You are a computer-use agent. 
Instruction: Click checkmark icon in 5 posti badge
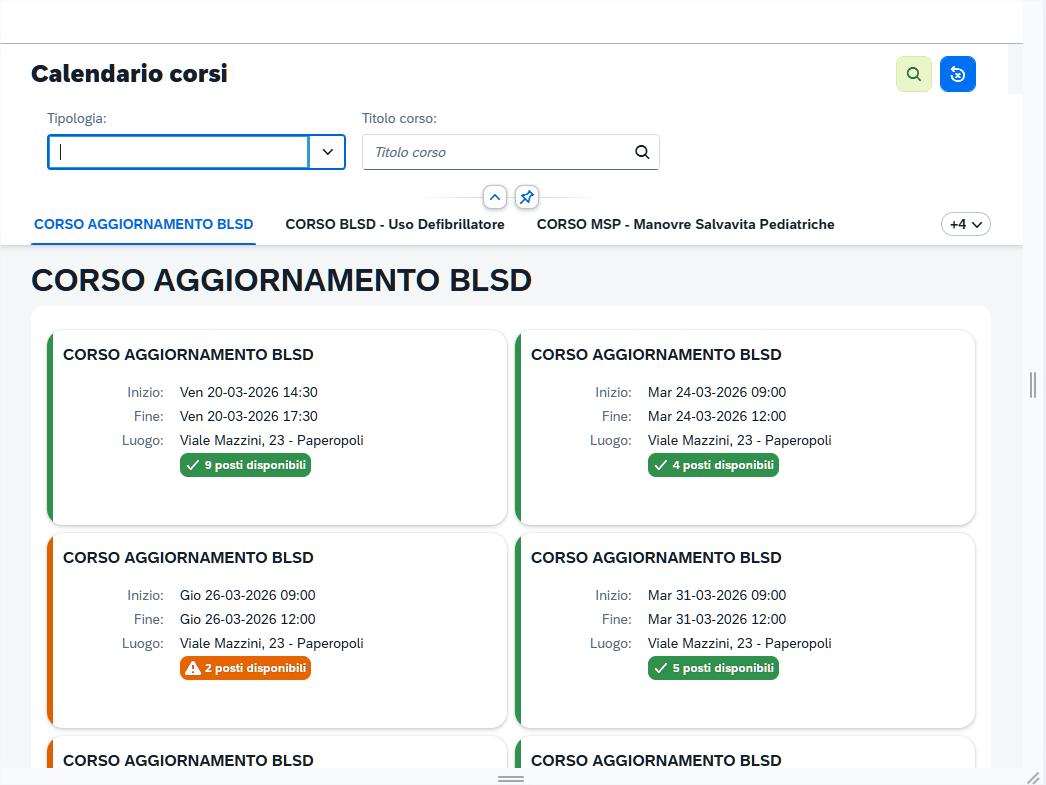660,668
